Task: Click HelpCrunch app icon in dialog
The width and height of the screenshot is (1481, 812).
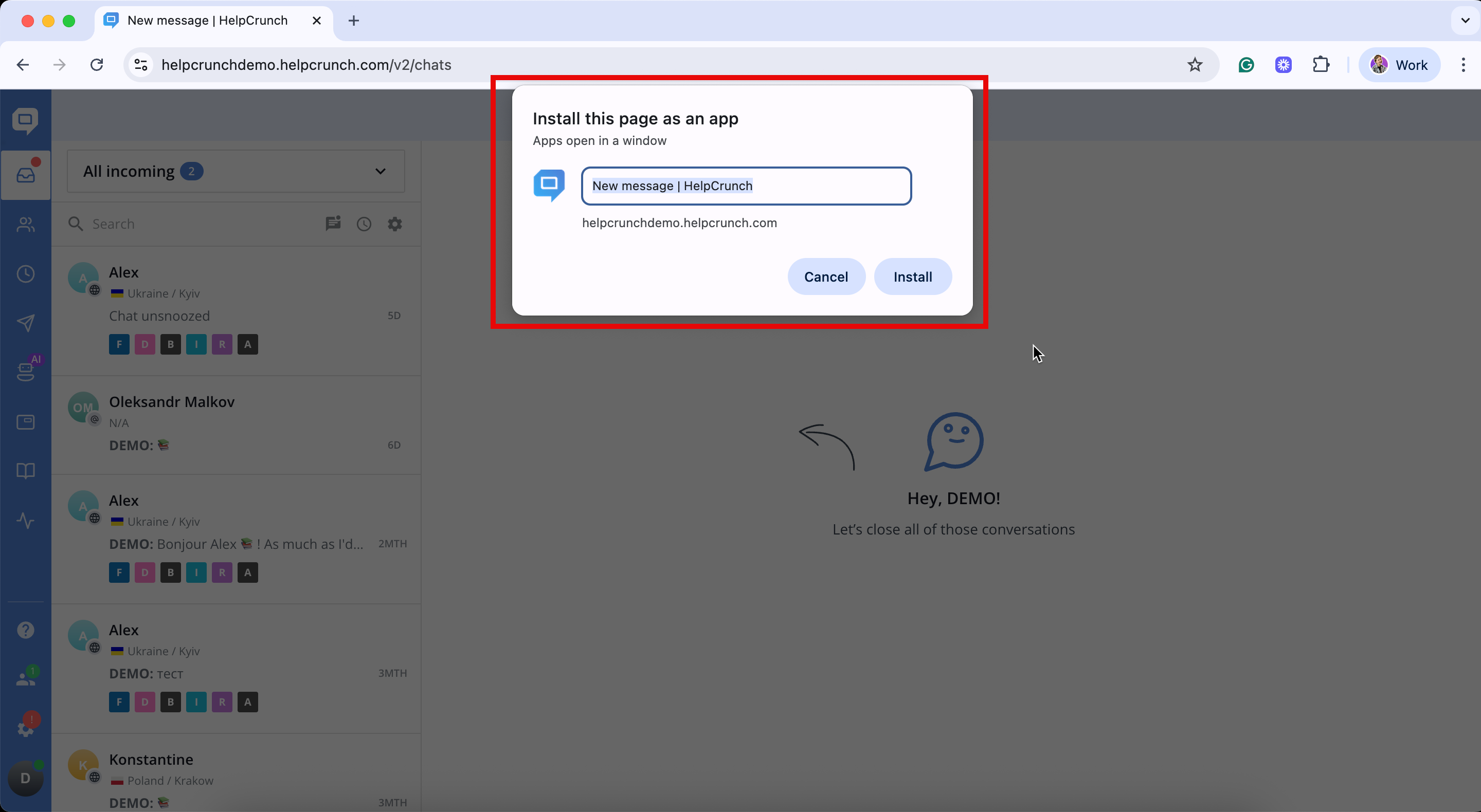Action: 549,185
